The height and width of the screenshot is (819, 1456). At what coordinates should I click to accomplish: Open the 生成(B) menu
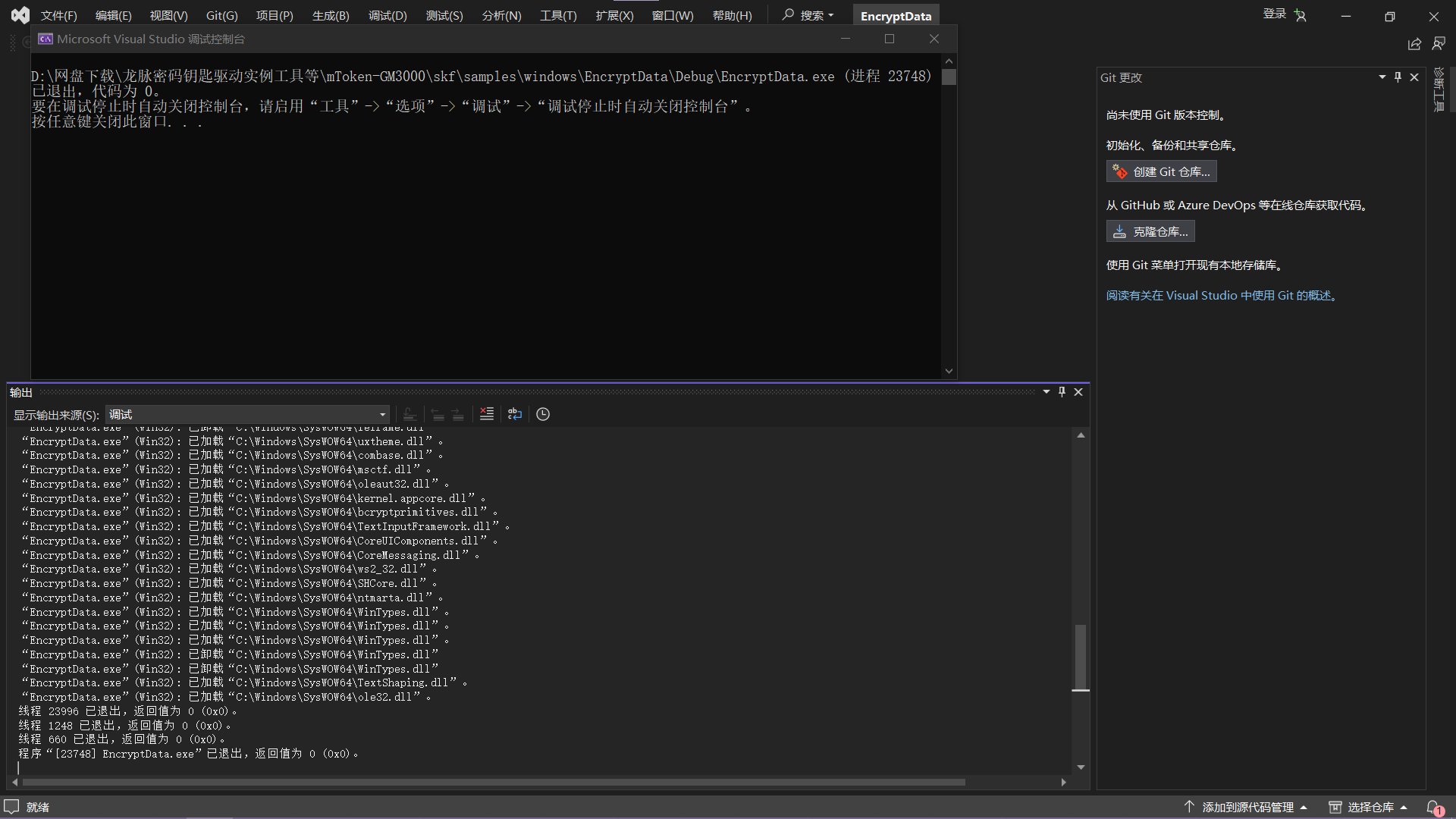331,16
